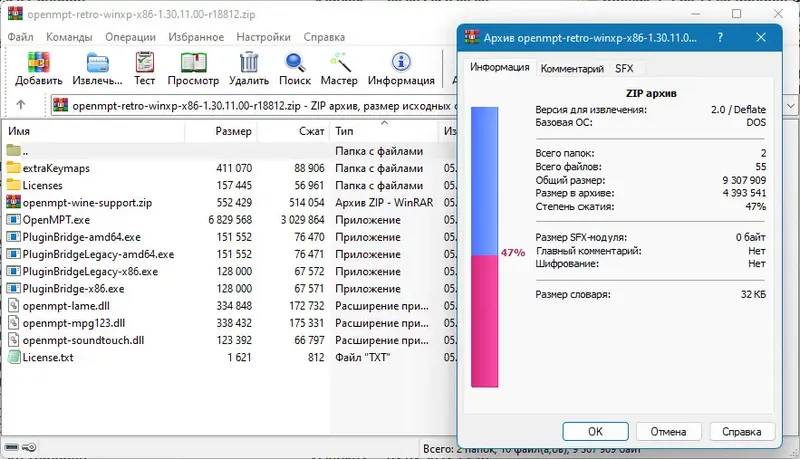Click openmpt-mpg123.dll file icon
The image size is (800, 459).
(13, 323)
